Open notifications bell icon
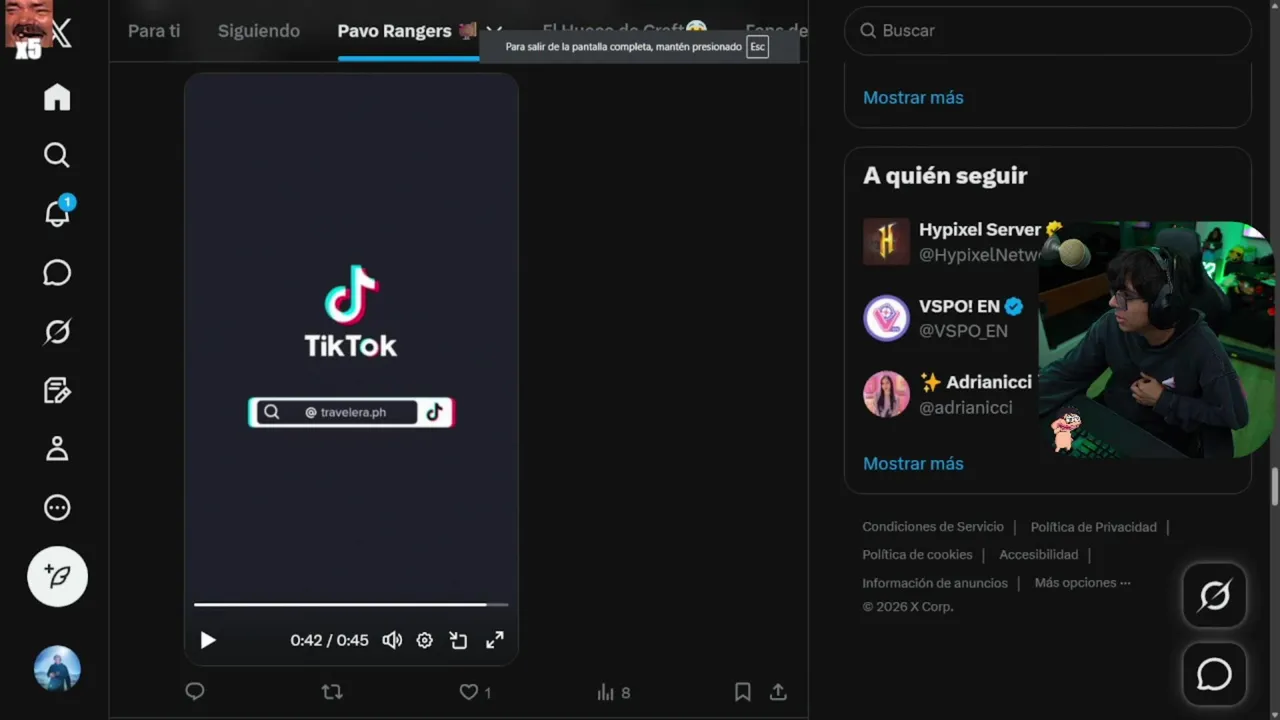1280x720 pixels. click(x=57, y=212)
